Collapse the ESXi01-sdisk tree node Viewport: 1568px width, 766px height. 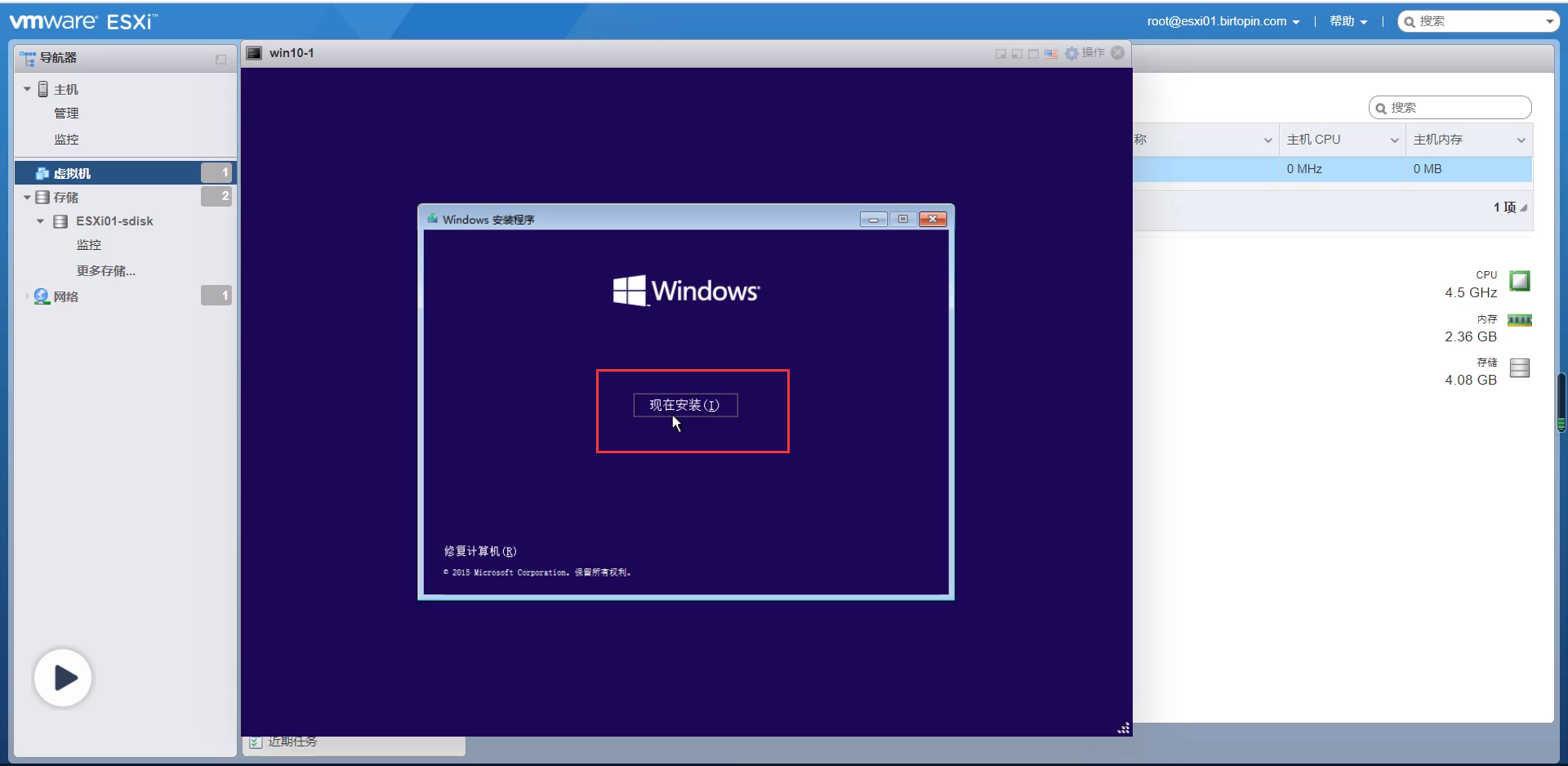coord(40,221)
